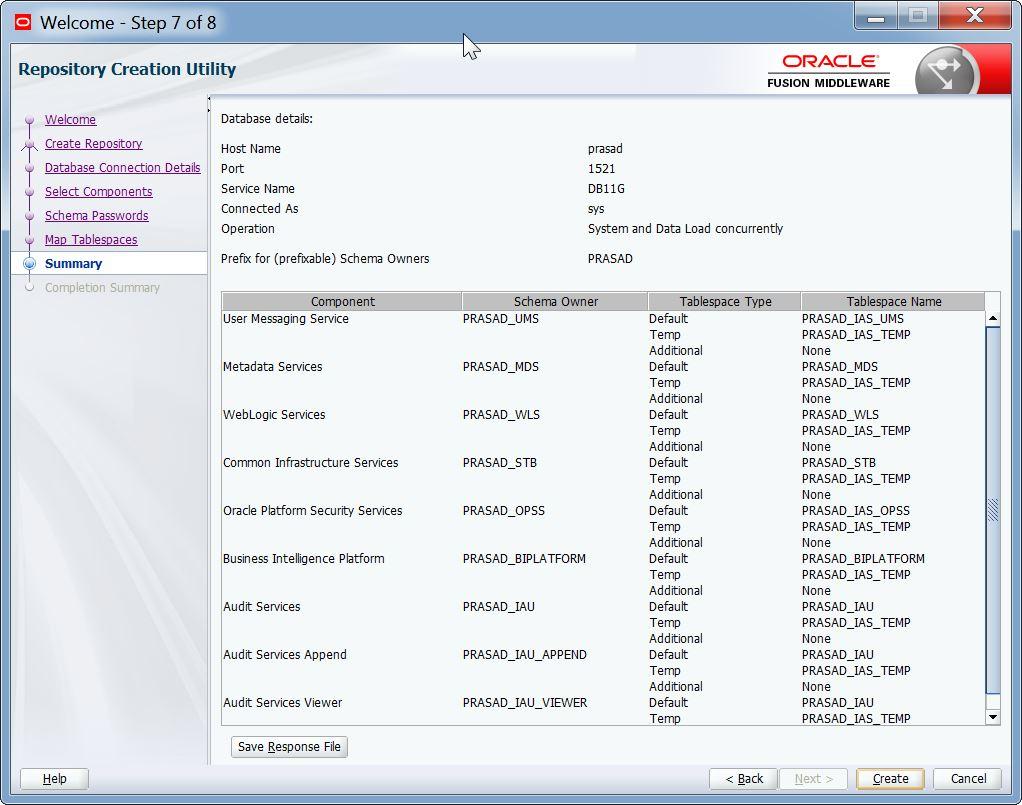Open the Schema Passwords step
This screenshot has width=1022, height=805.
96,216
